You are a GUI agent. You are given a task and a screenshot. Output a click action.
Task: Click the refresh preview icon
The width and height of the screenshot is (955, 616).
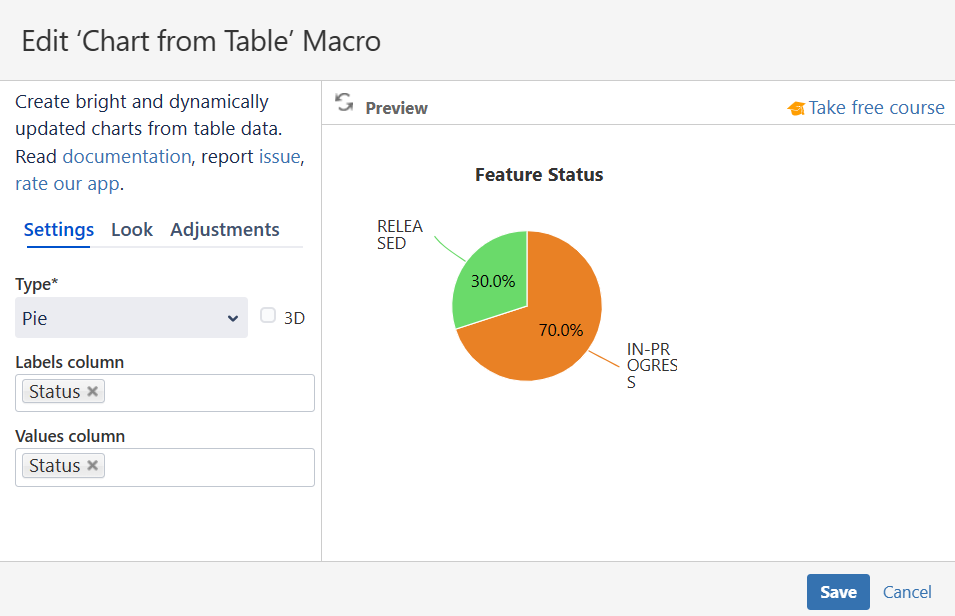[x=344, y=103]
